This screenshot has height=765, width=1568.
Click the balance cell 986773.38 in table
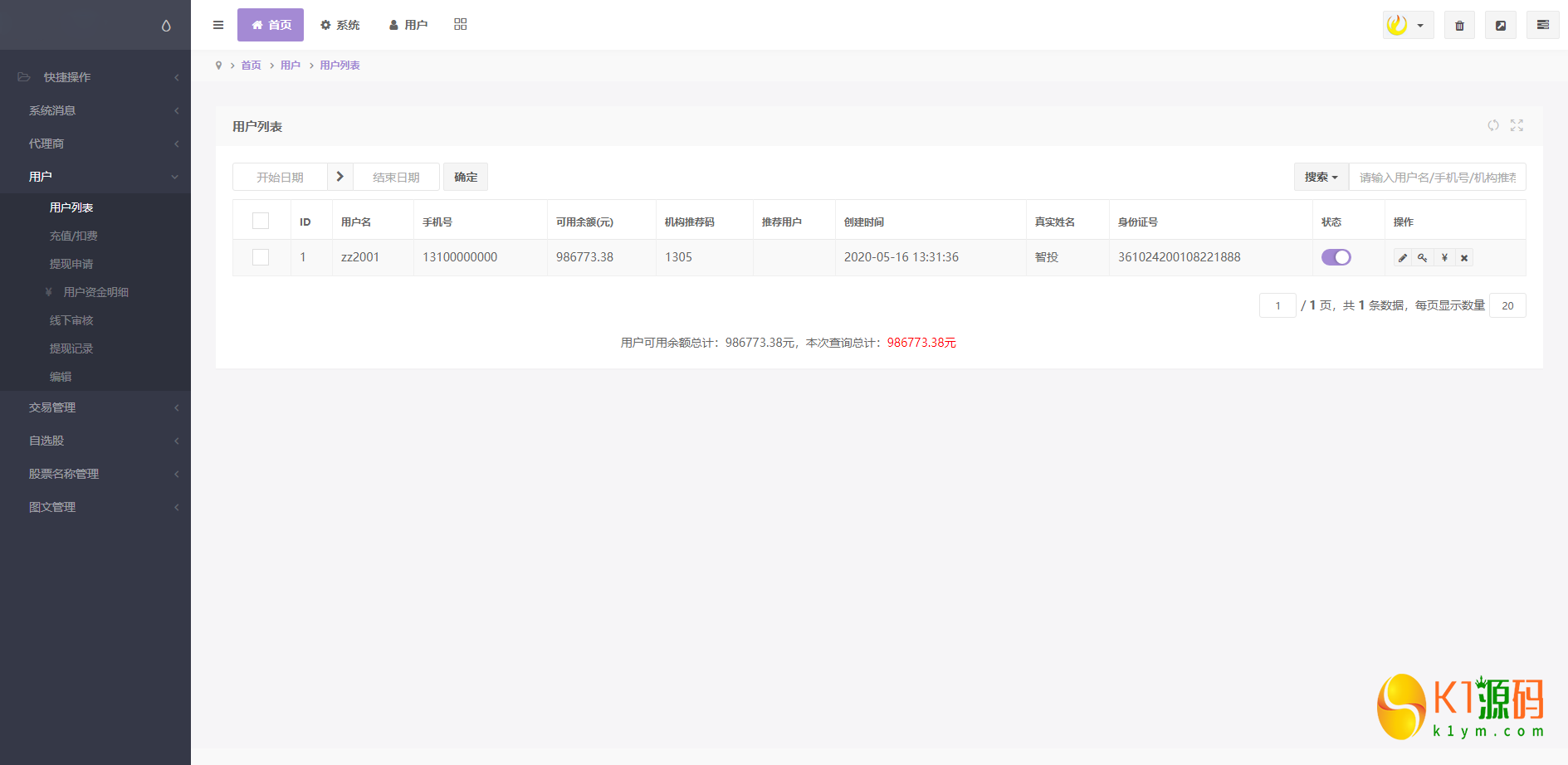coord(584,257)
